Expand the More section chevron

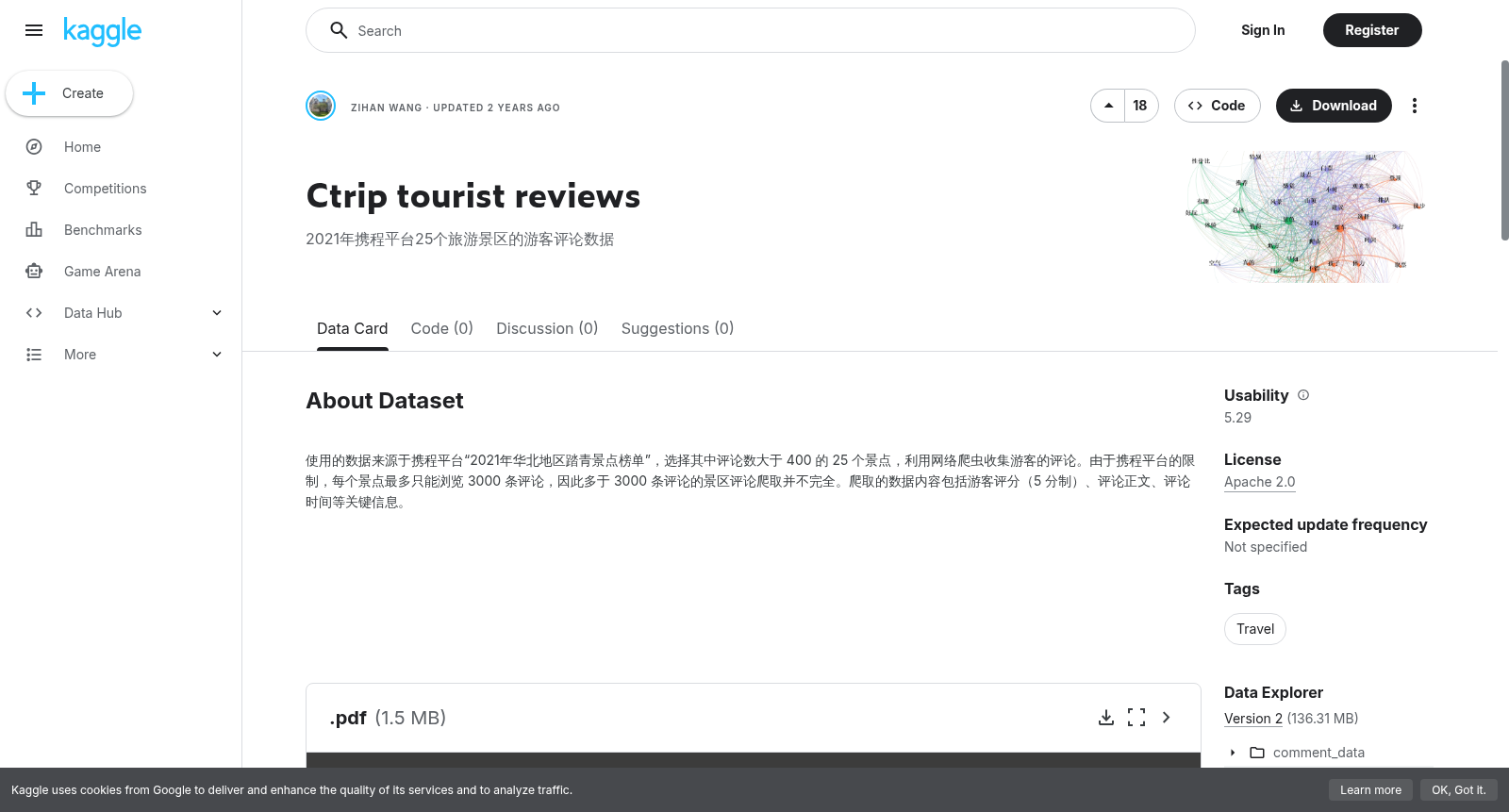tap(217, 355)
